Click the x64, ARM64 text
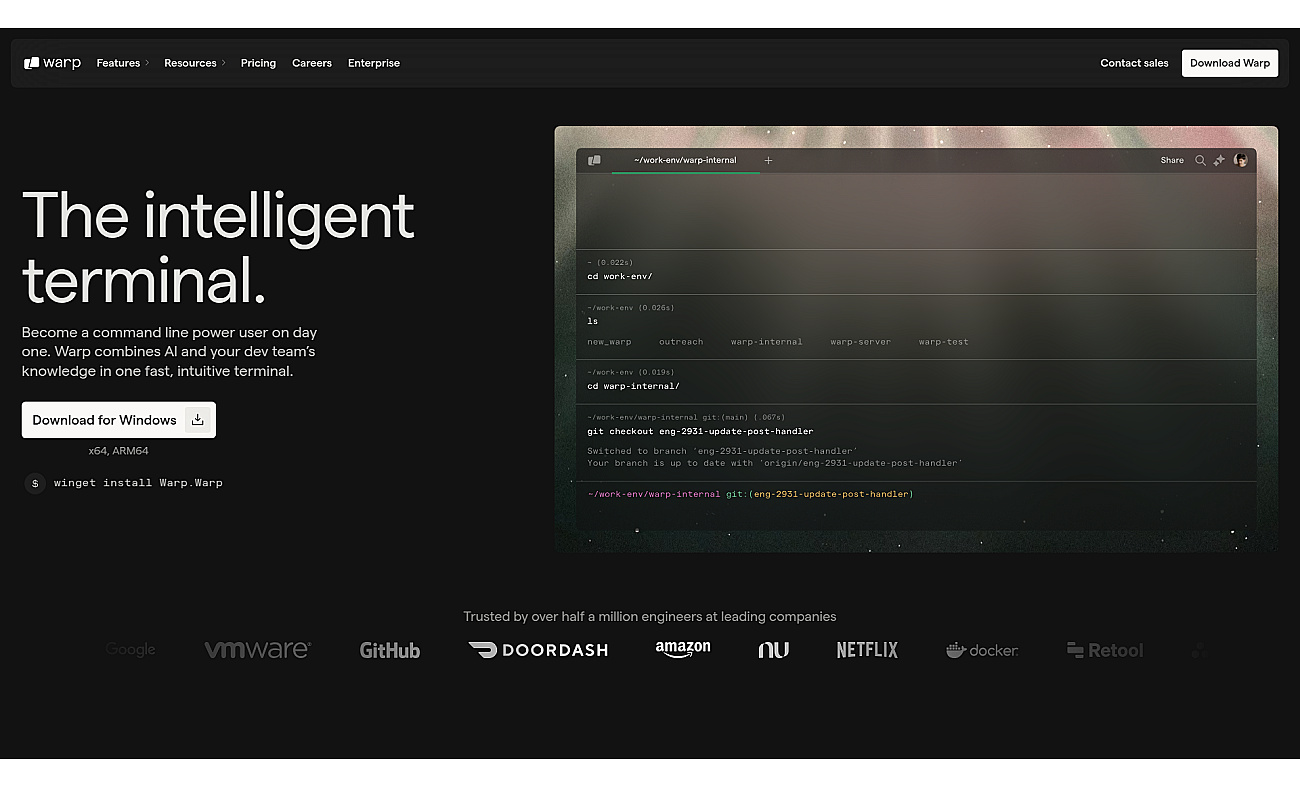This screenshot has height=788, width=1300. (119, 451)
